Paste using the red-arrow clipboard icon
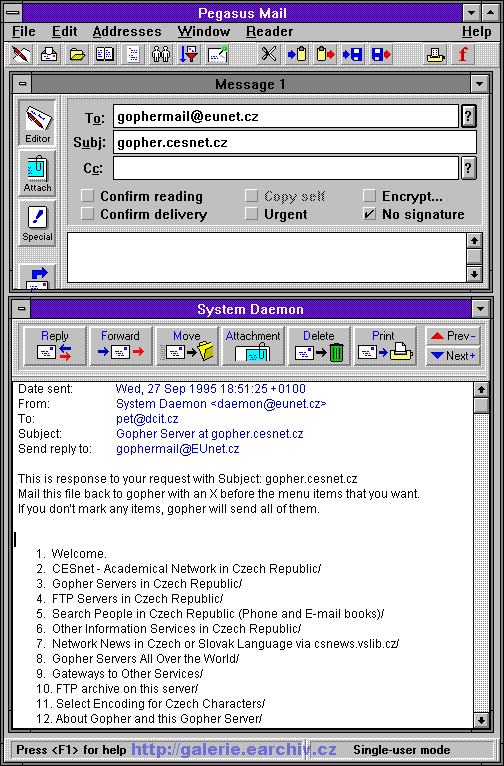Screen dimensions: 504x766 point(325,54)
